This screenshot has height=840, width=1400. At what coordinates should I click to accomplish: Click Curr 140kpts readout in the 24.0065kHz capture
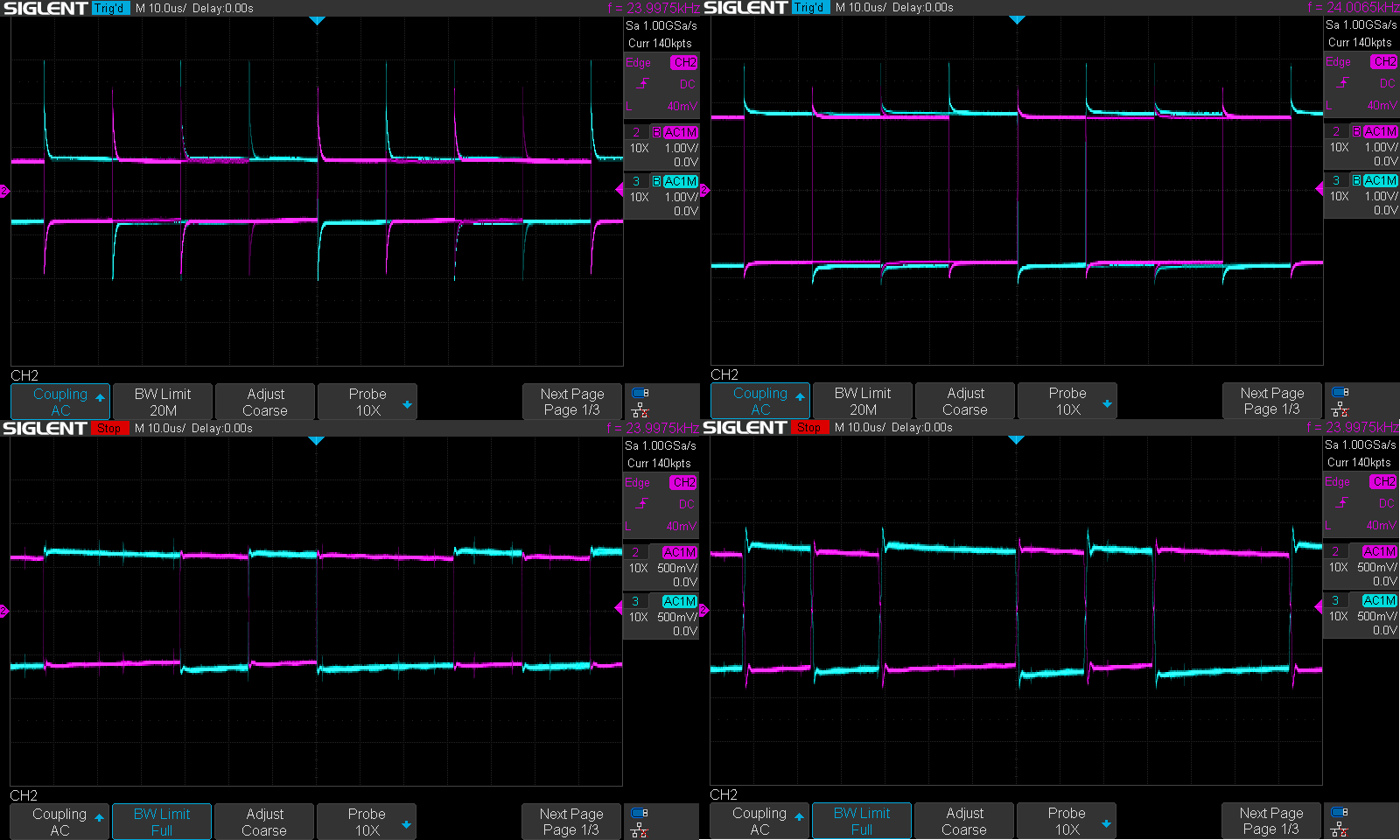click(x=1360, y=42)
